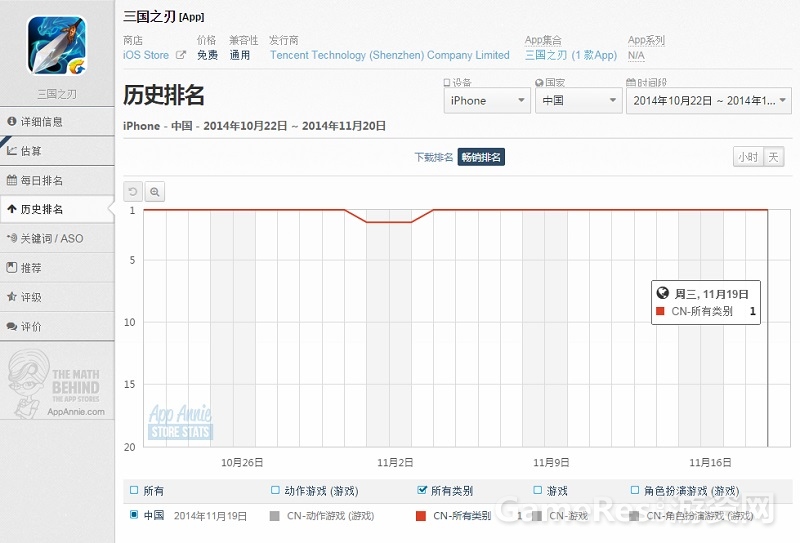Uncheck the 所有类别 checkbox

click(421, 490)
